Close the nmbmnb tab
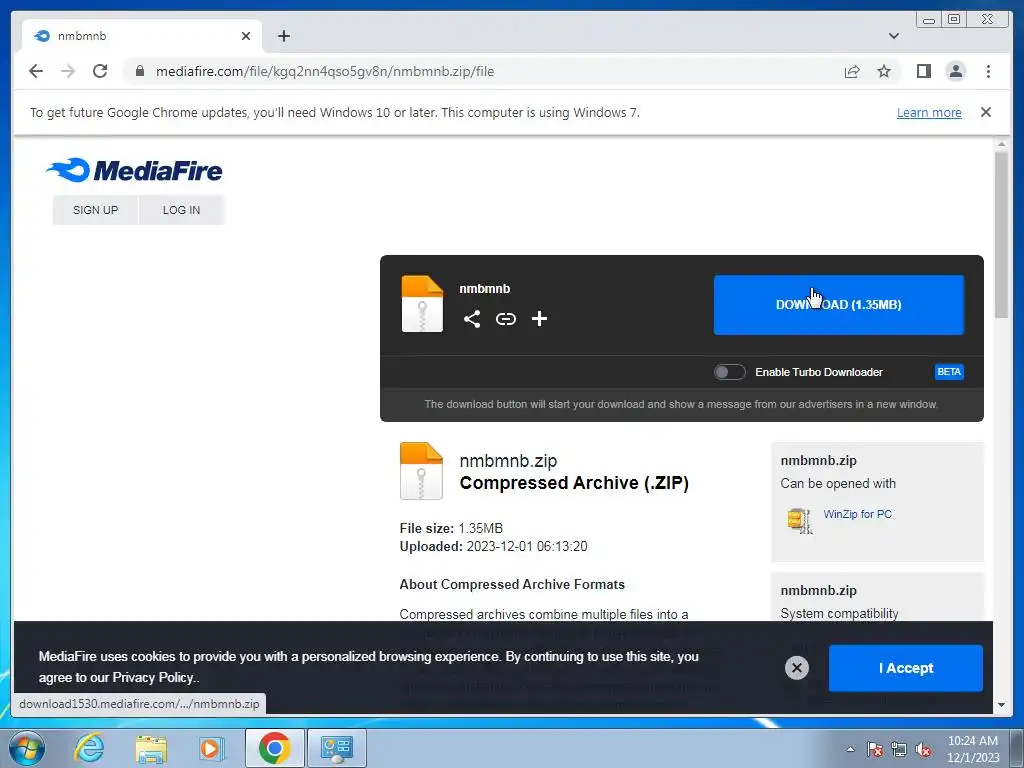This screenshot has width=1024, height=768. 246,36
